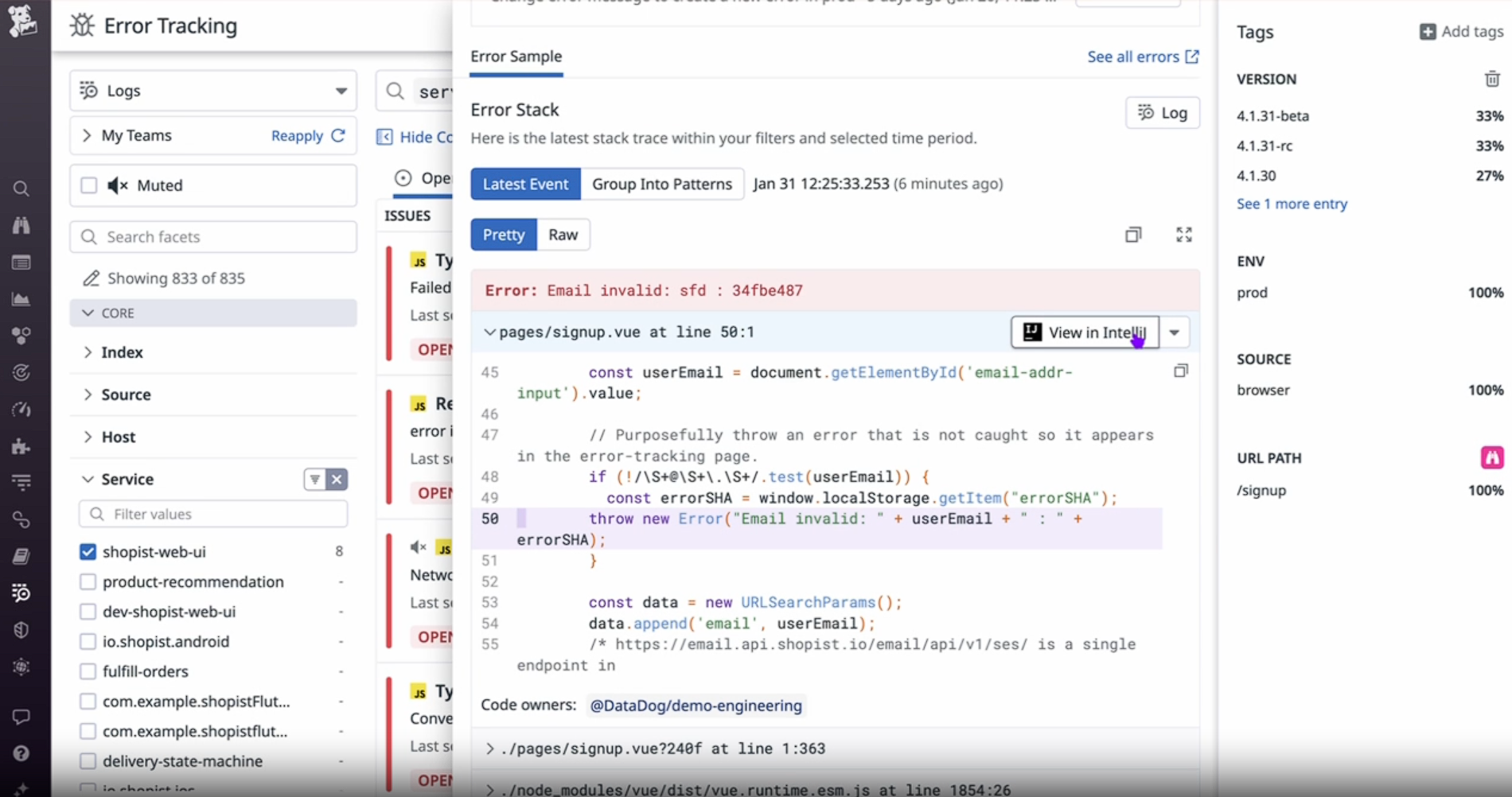Image resolution: width=1512 pixels, height=797 pixels.
Task: Expand ./pages/signup.vue?240f stack frame
Action: tap(490, 748)
